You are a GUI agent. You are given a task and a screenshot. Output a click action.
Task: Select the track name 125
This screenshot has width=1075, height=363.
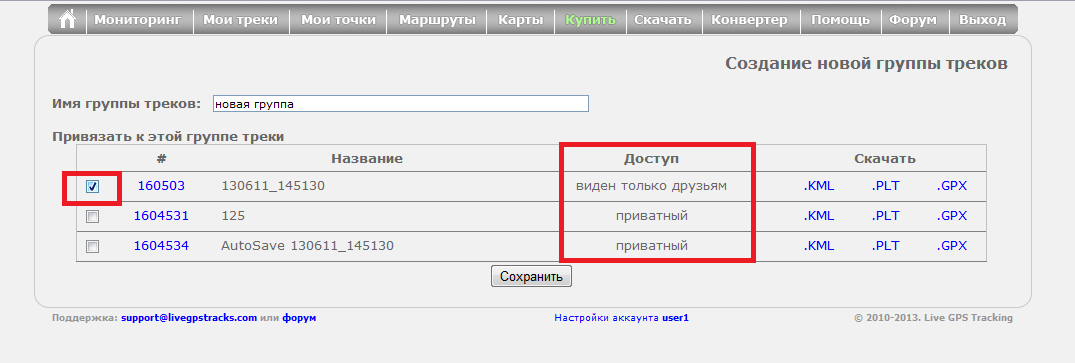[233, 215]
